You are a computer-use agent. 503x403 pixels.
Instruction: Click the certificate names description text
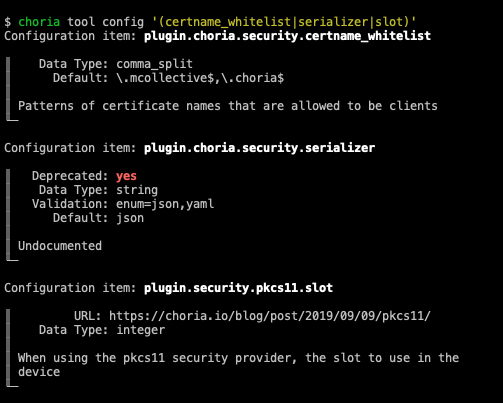coord(228,106)
